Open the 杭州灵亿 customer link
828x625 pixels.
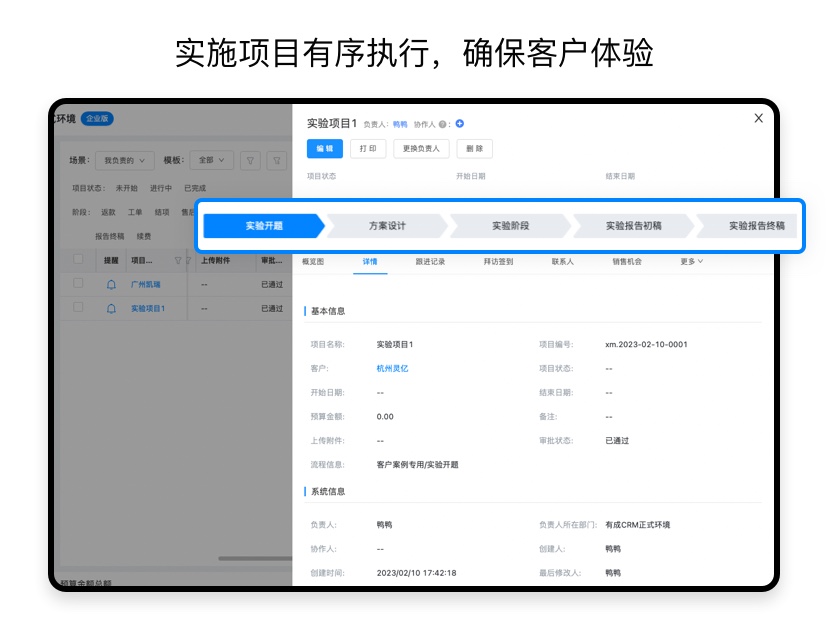(x=392, y=368)
